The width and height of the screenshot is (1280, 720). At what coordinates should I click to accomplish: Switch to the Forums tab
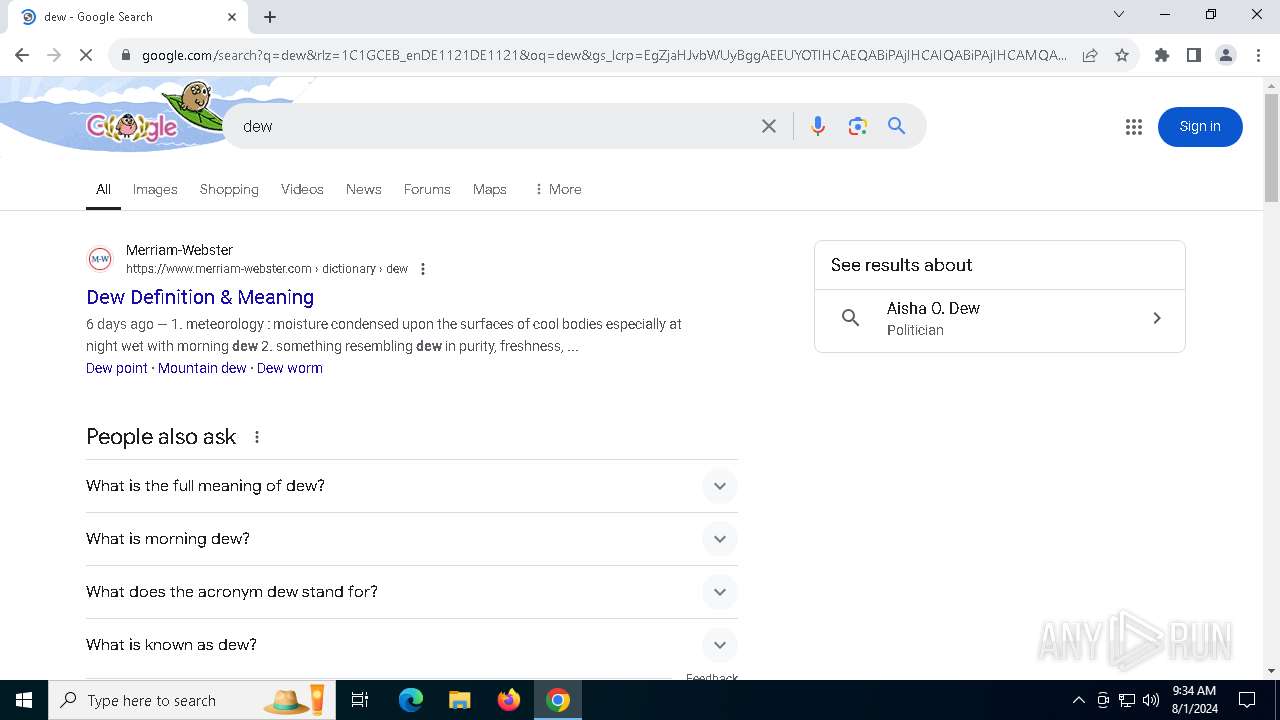click(x=427, y=189)
